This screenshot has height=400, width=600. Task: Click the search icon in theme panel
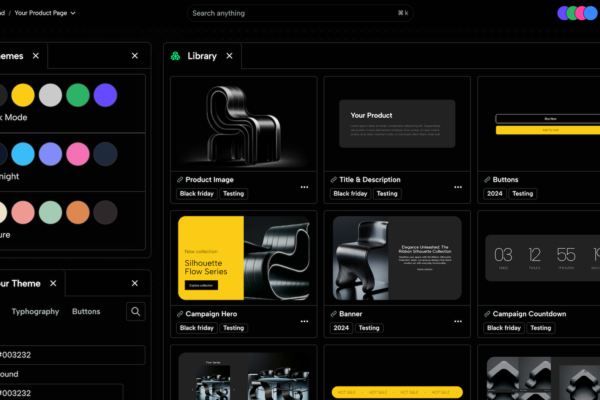click(x=135, y=312)
